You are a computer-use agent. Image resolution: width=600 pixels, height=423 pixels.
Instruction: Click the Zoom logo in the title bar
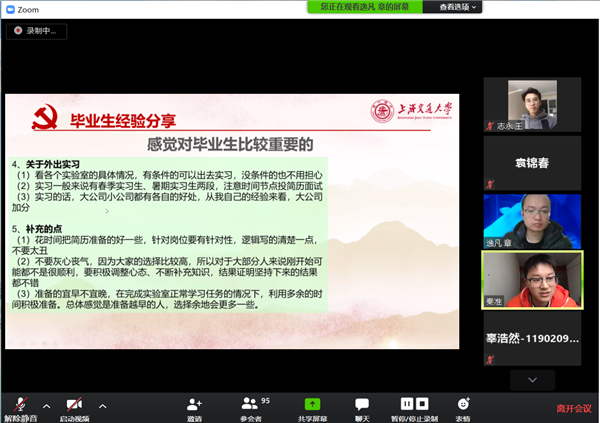9,7
